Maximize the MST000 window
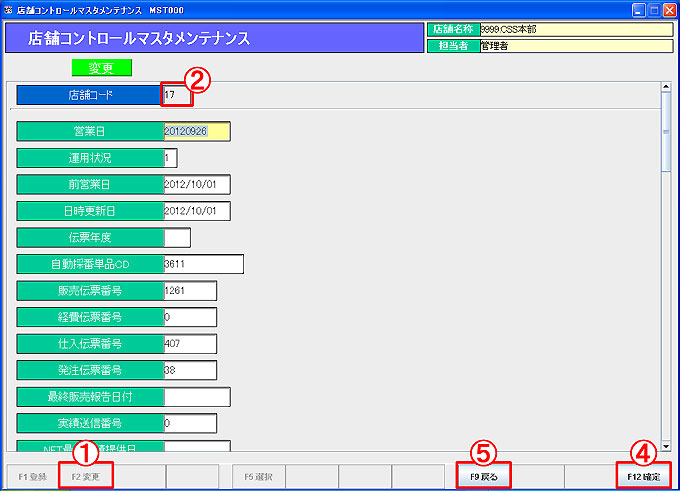This screenshot has width=680, height=491. [x=654, y=10]
